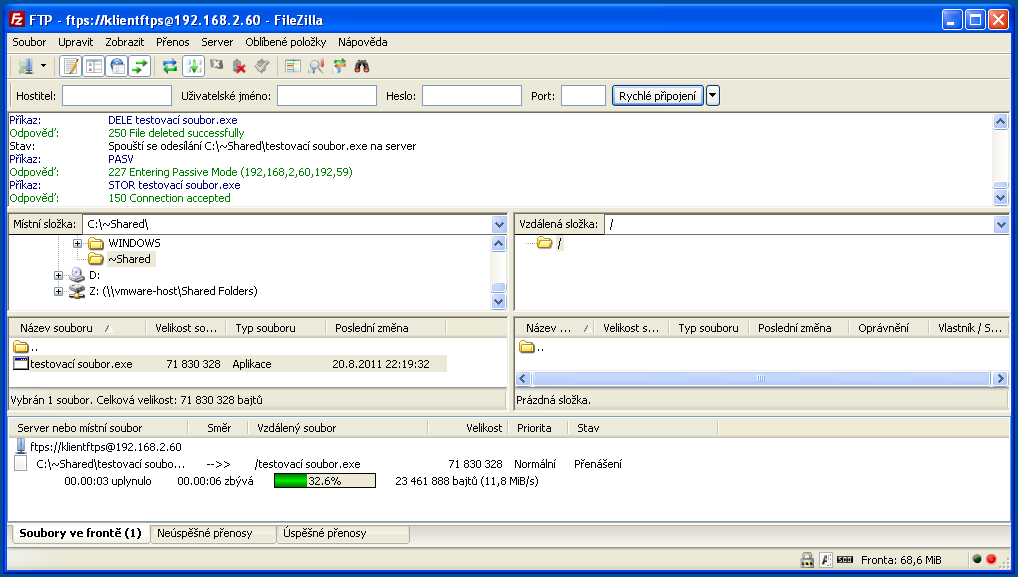Select testovací soubor.exe in local list
Viewport: 1018px width, 577px height.
tap(229, 364)
